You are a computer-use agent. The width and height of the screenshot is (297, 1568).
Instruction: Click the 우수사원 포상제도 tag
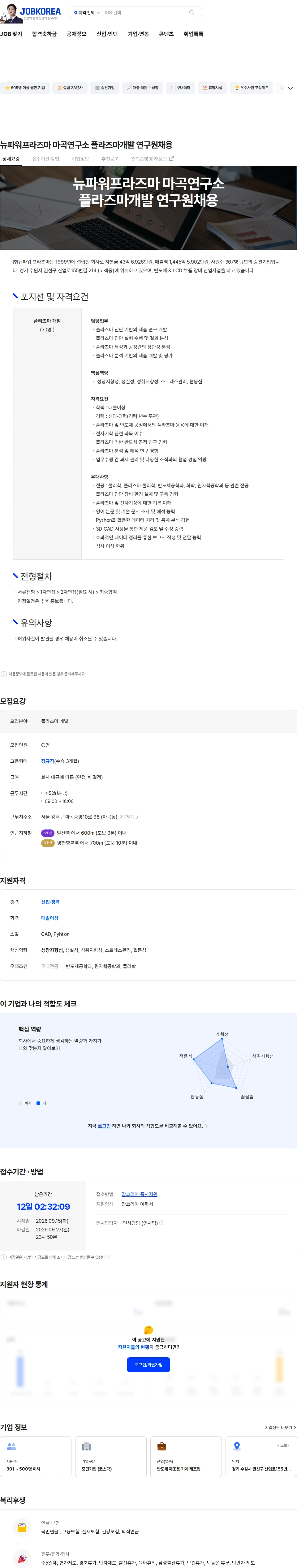tap(251, 88)
